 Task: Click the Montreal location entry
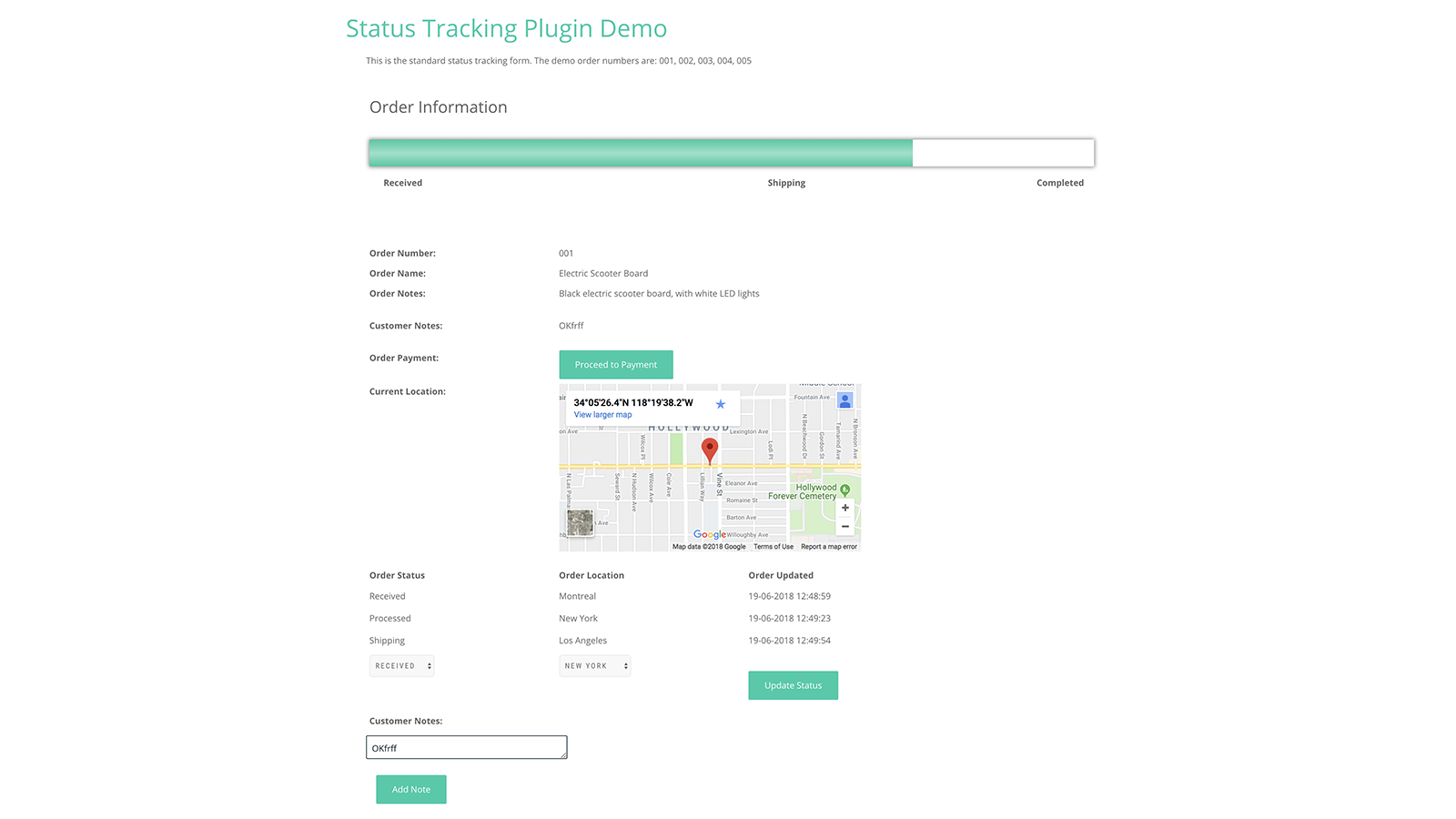coord(578,596)
